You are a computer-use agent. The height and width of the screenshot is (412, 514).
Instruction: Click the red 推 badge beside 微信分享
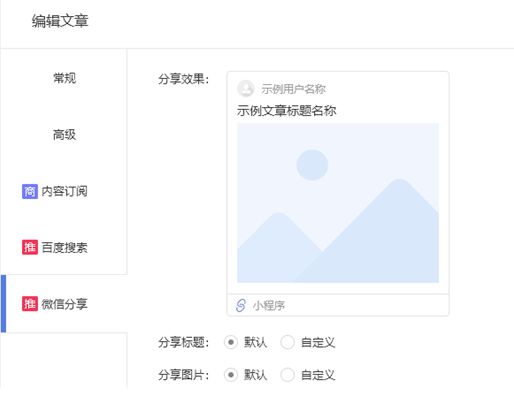coord(30,304)
